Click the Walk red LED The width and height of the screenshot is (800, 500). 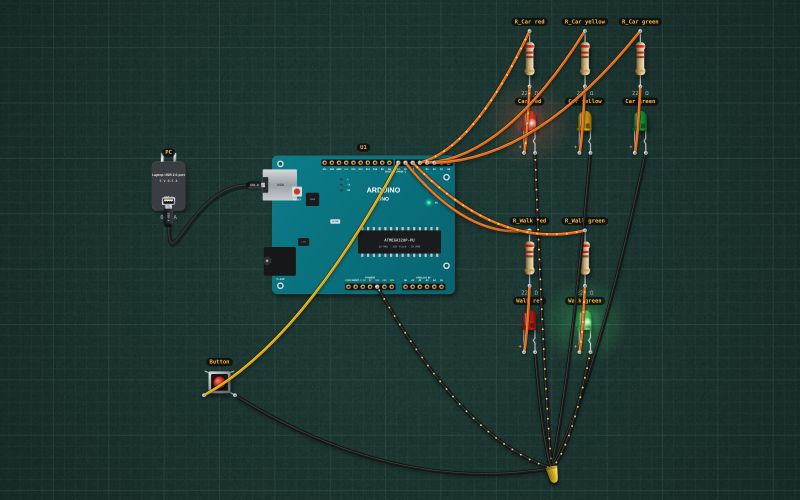click(529, 322)
